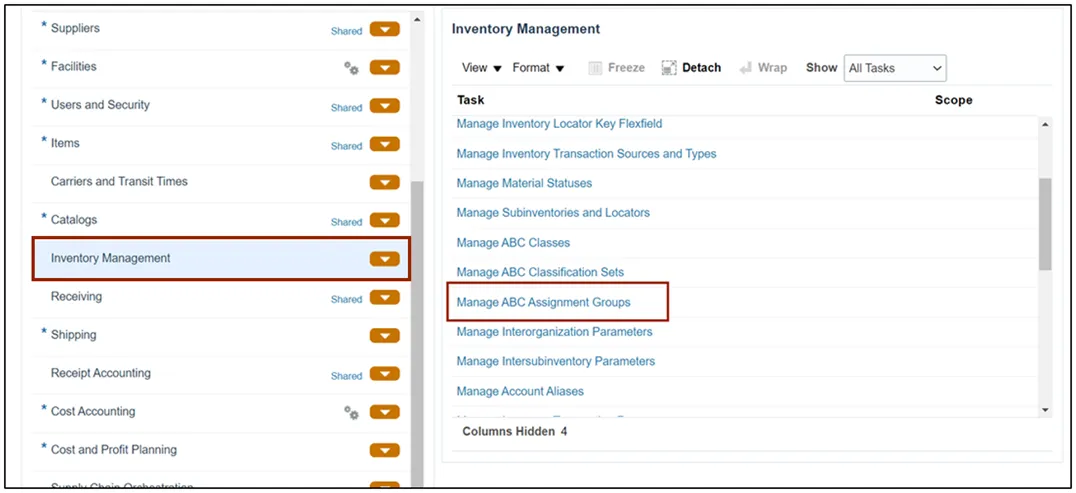Image resolution: width=1076 pixels, height=493 pixels.
Task: Click the orange action button for Receiving
Action: pyautogui.click(x=384, y=298)
